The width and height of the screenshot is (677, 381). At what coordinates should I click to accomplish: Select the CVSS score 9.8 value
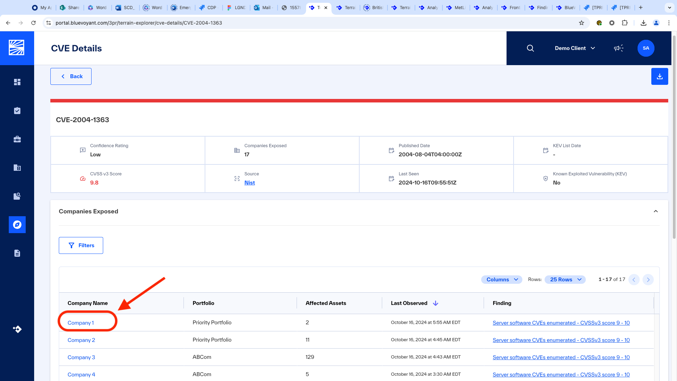pyautogui.click(x=94, y=183)
